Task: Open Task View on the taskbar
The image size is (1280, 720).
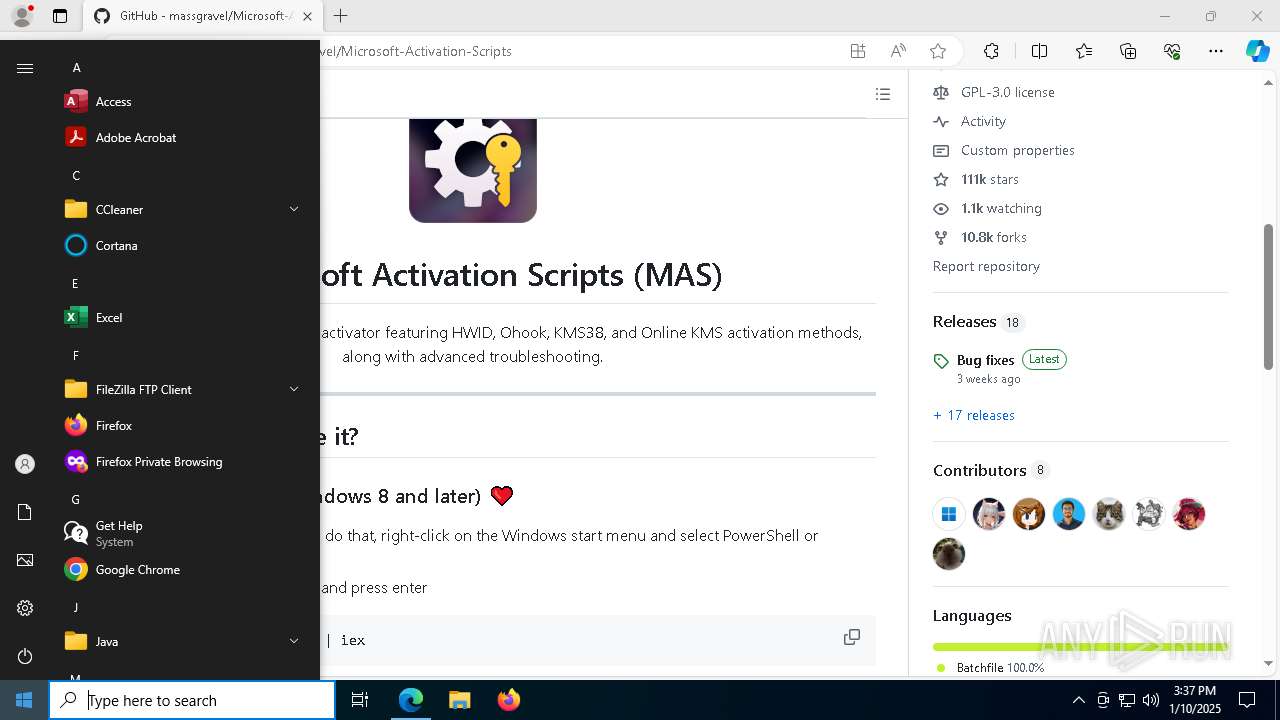Action: pyautogui.click(x=360, y=700)
